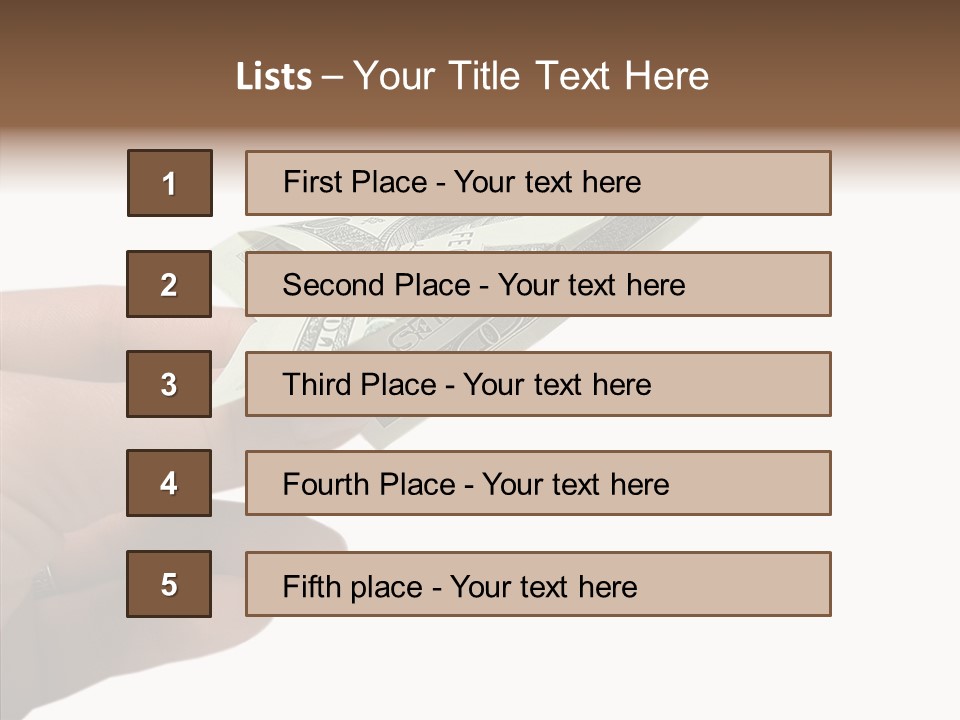The width and height of the screenshot is (960, 720).
Task: Click the empty margin right of Third Place bar
Action: [895, 384]
